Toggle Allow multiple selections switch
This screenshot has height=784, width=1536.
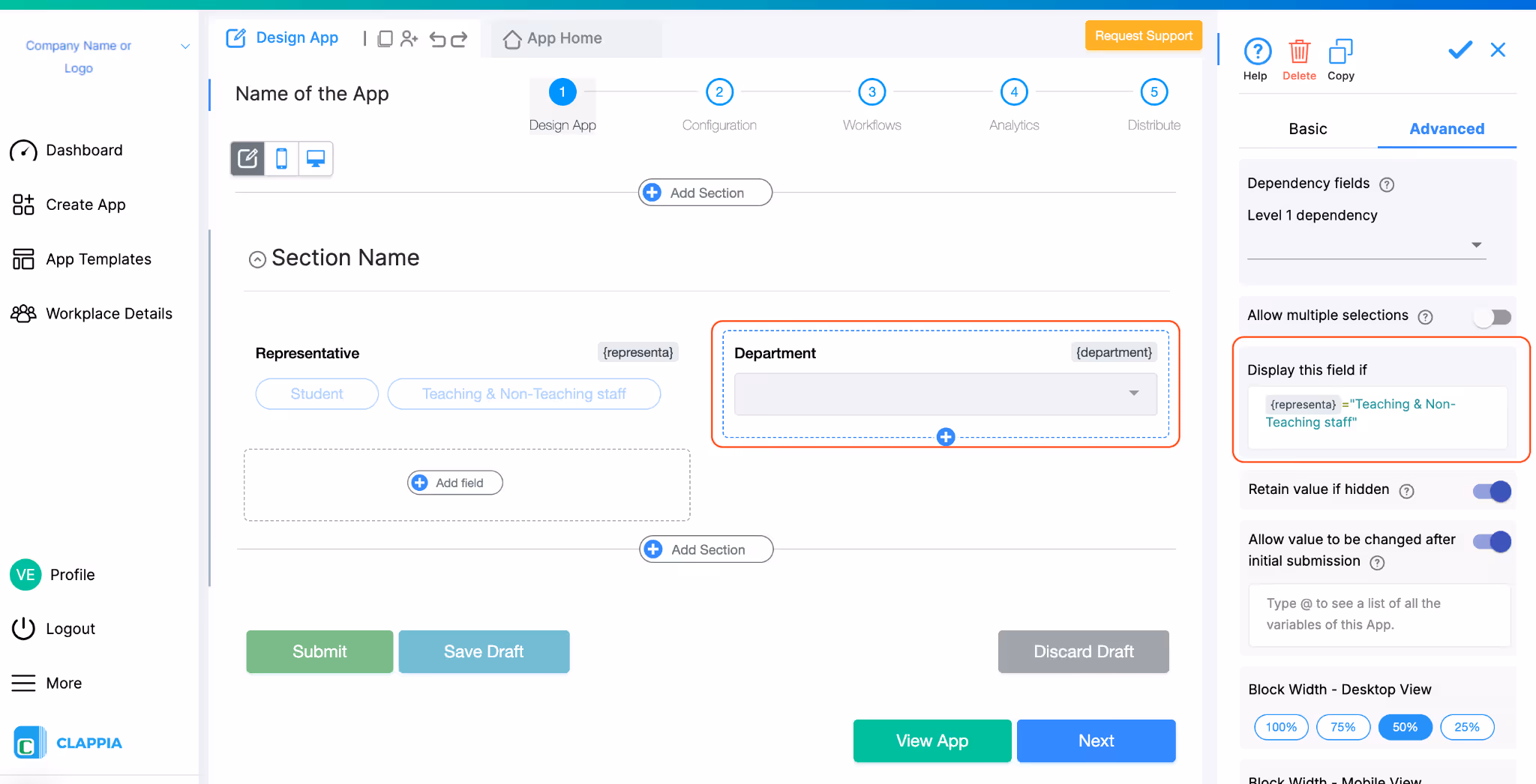tap(1492, 317)
